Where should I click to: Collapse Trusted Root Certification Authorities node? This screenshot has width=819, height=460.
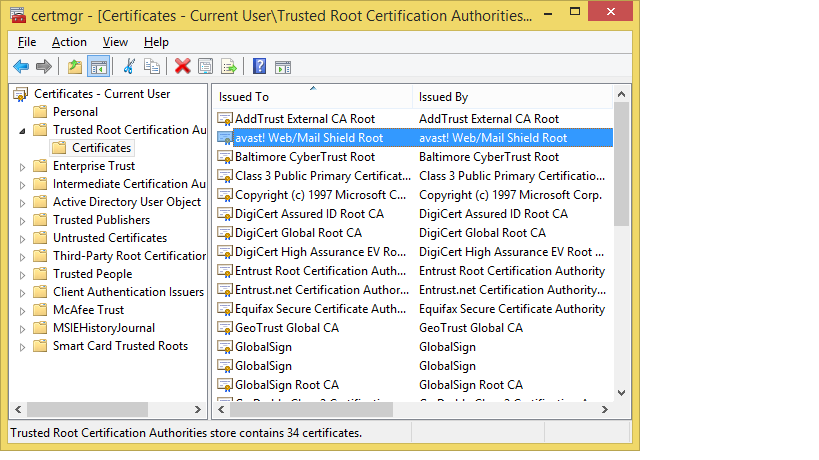tap(22, 131)
